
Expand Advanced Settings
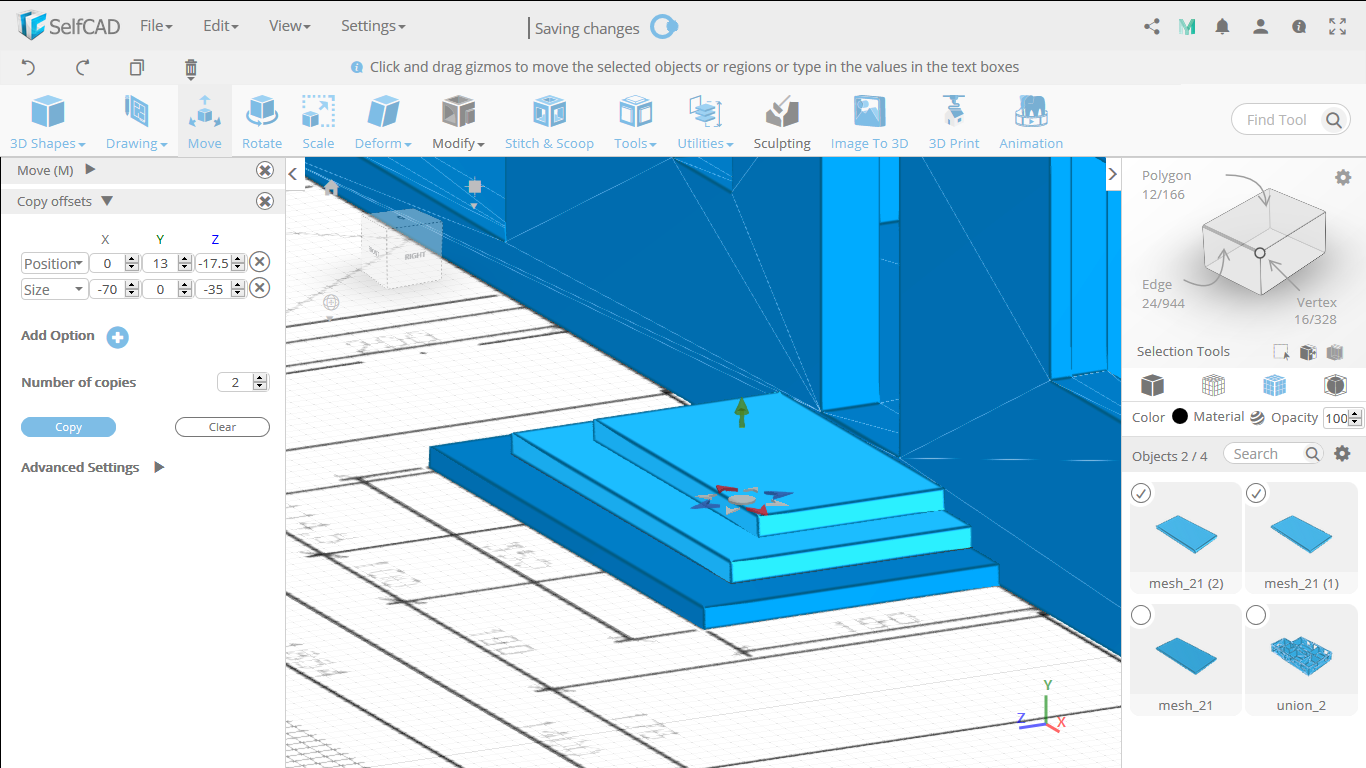pos(159,467)
